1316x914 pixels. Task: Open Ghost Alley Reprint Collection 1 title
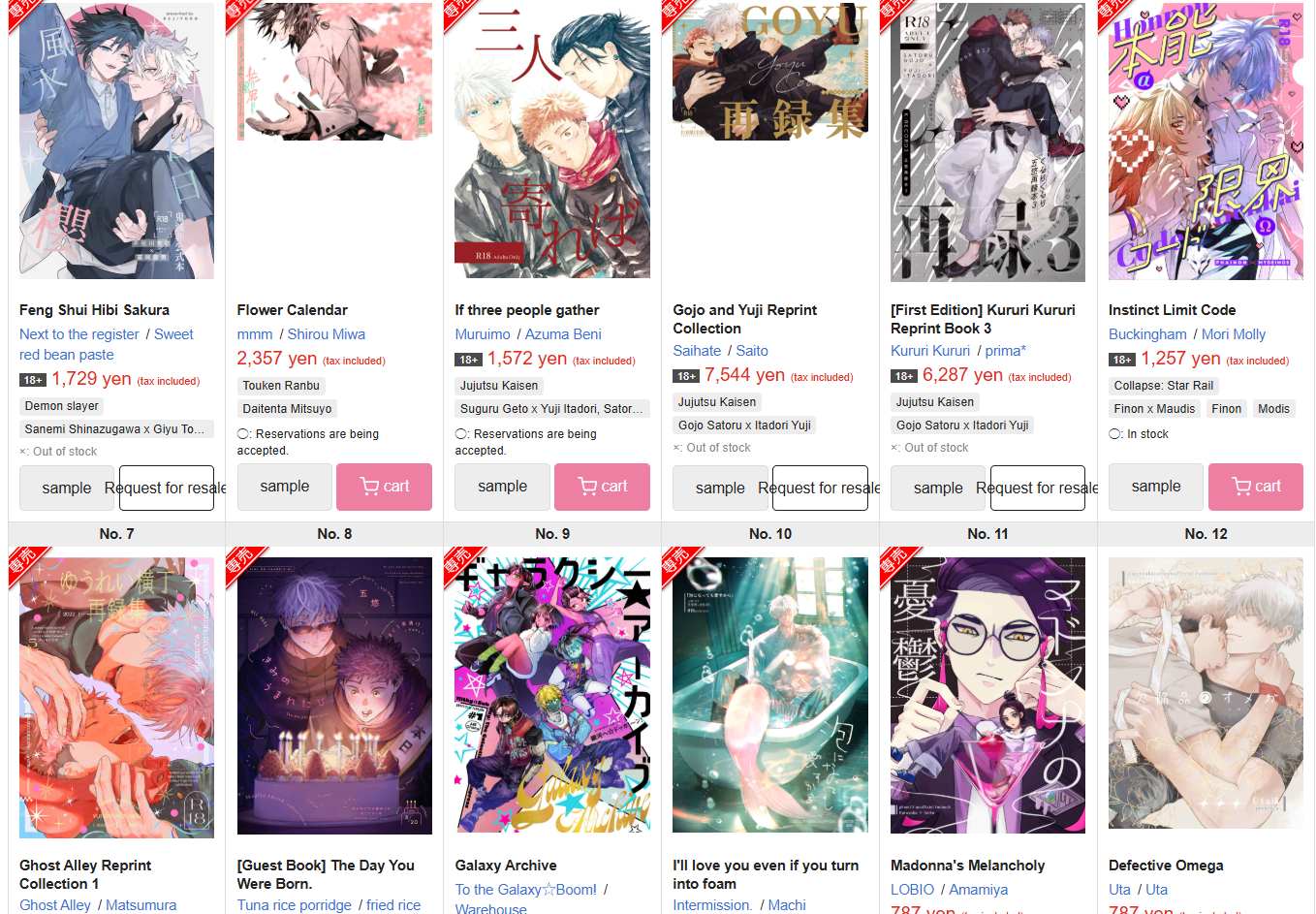[85, 874]
